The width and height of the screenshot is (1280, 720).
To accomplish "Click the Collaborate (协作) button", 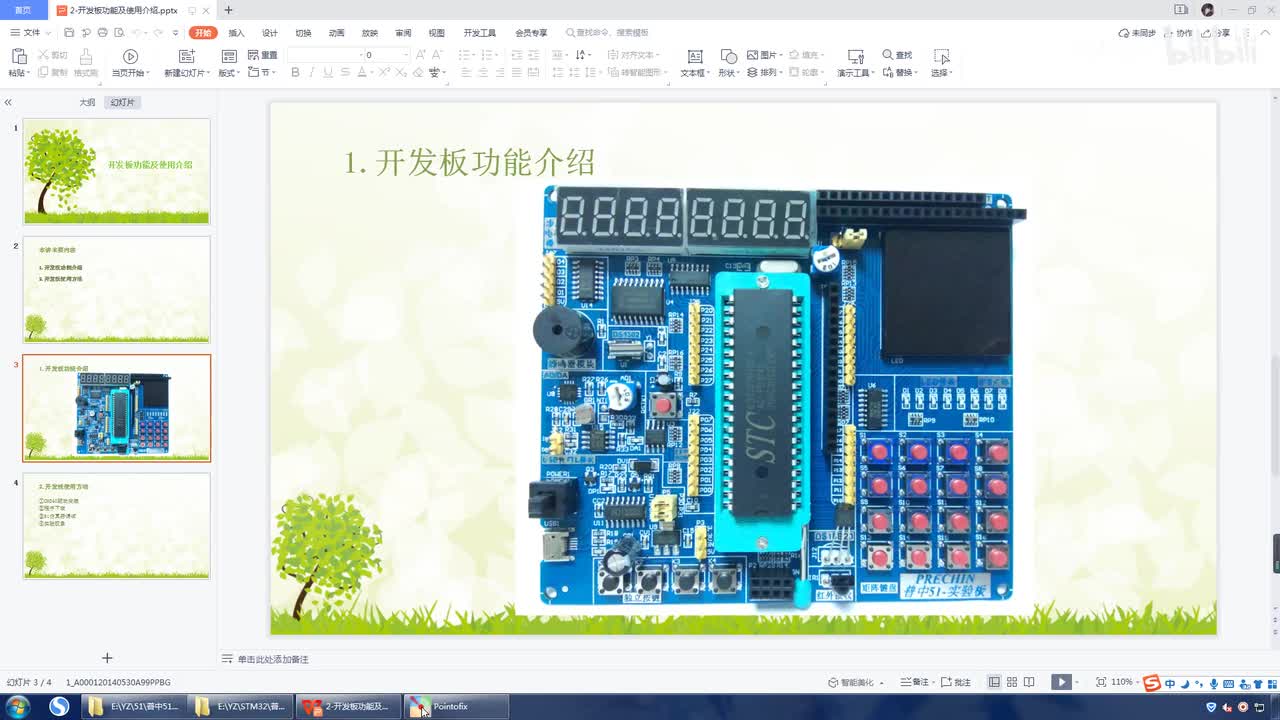I will [1178, 33].
